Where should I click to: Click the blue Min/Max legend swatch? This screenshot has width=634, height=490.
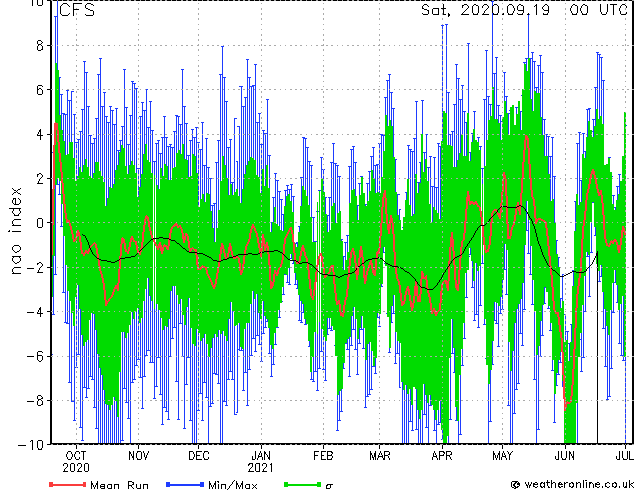(x=185, y=484)
